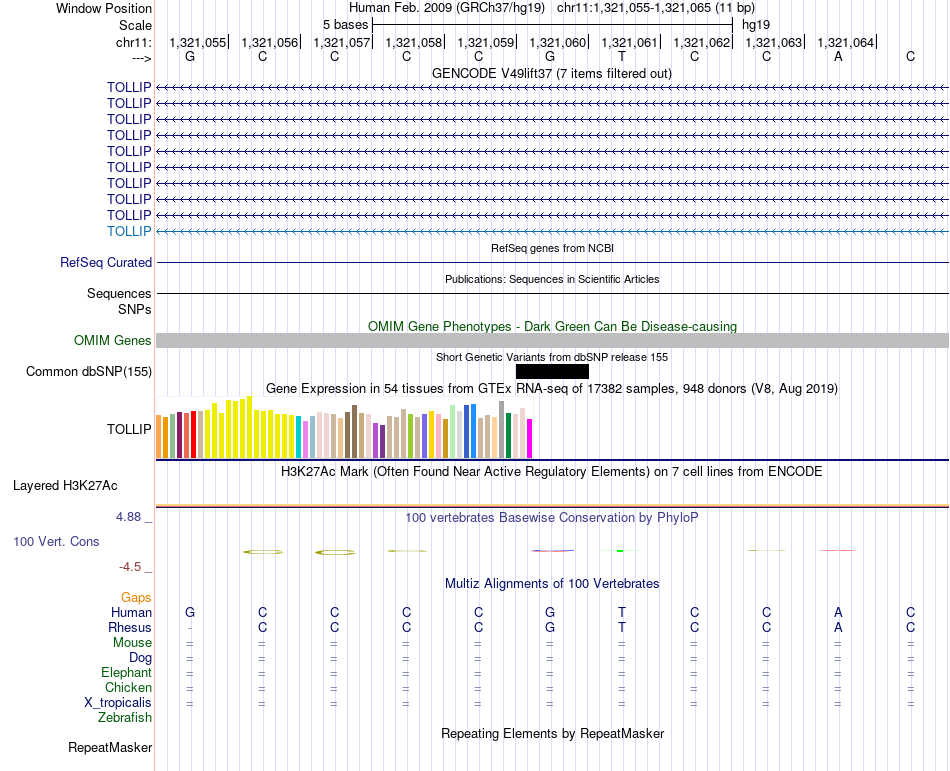The height and width of the screenshot is (771, 950).
Task: Click the cyan bar in the GTEx expression chart
Action: pos(299,437)
